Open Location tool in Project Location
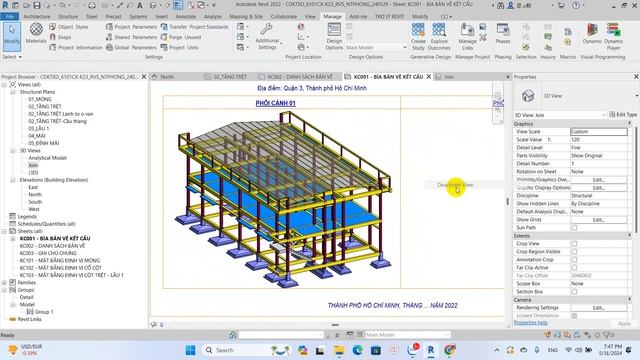Image resolution: width=640 pixels, height=360 pixels. click(301, 27)
